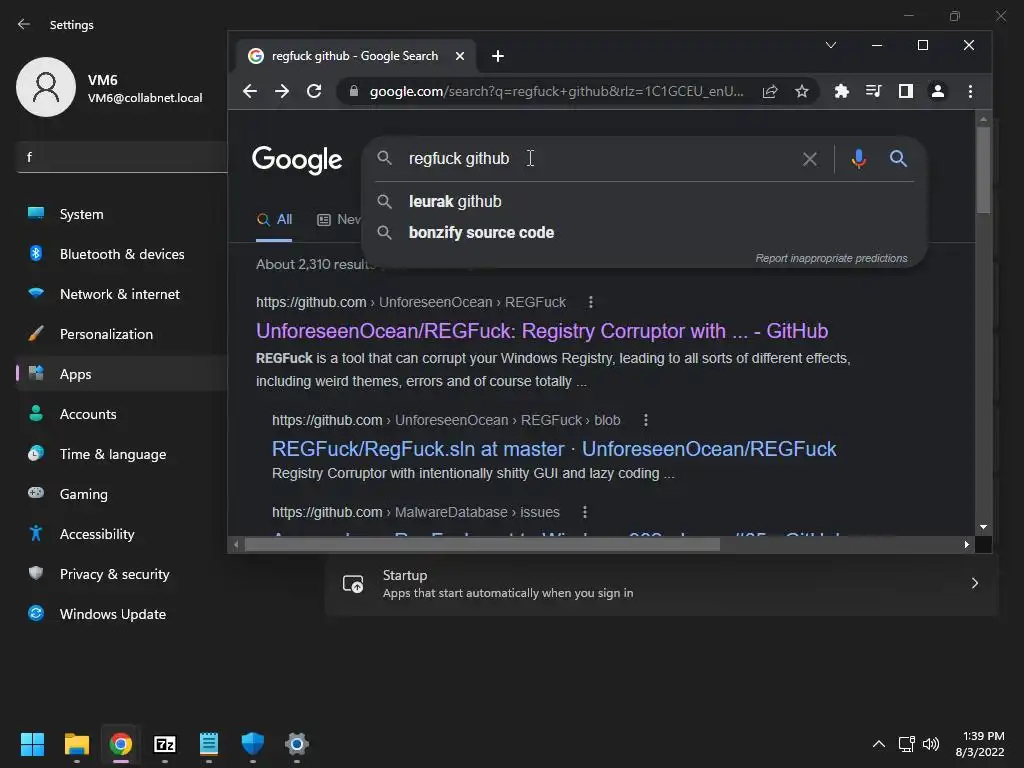Go back in Settings window
The width and height of the screenshot is (1024, 768).
click(24, 24)
